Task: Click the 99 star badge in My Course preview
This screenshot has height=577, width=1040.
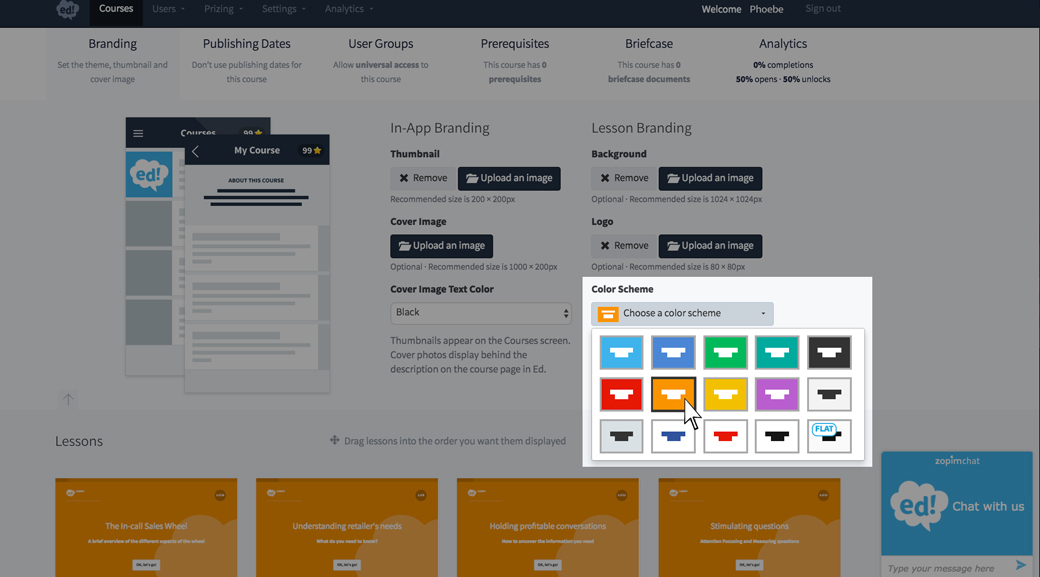Action: coord(312,151)
